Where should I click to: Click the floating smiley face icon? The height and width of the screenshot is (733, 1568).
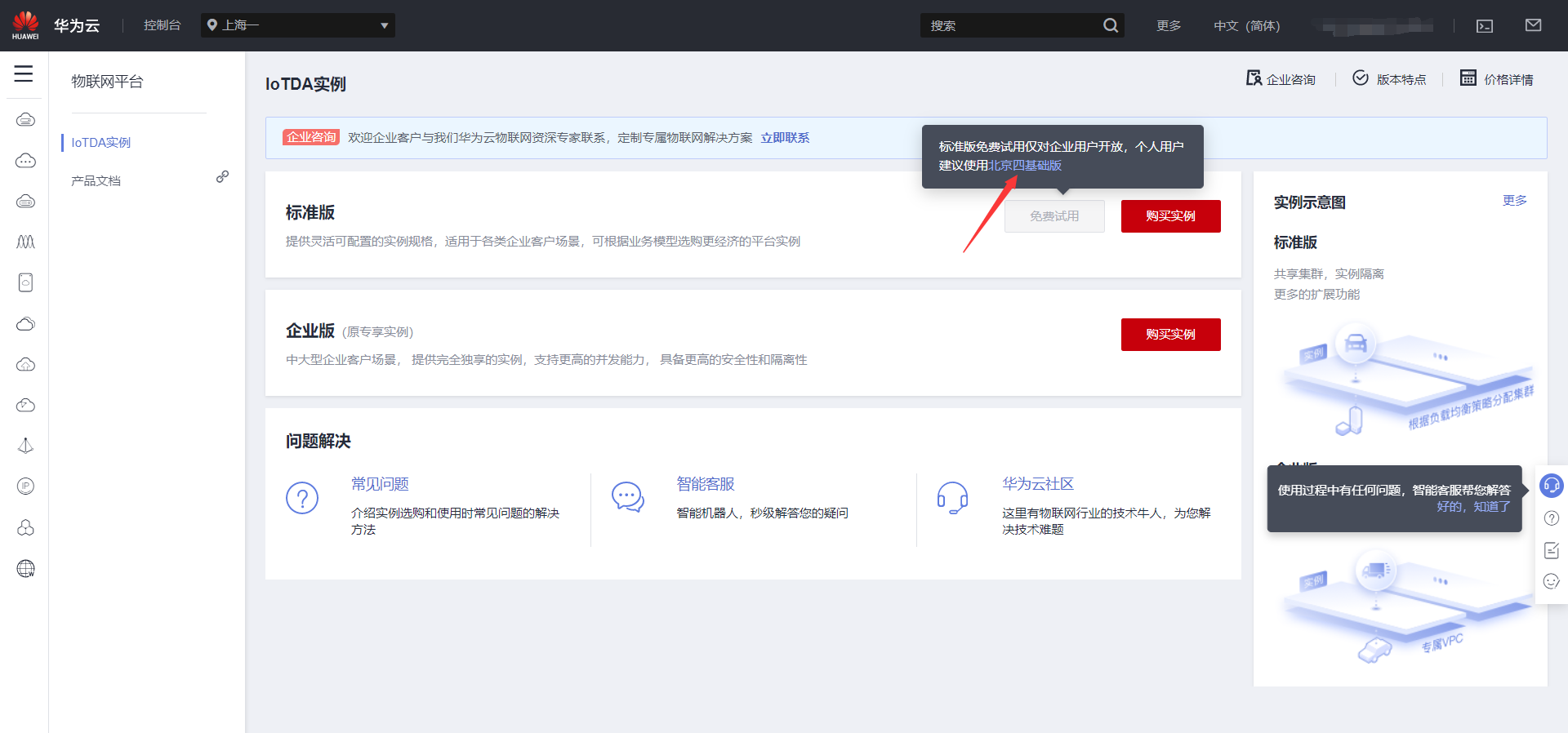tap(1552, 581)
